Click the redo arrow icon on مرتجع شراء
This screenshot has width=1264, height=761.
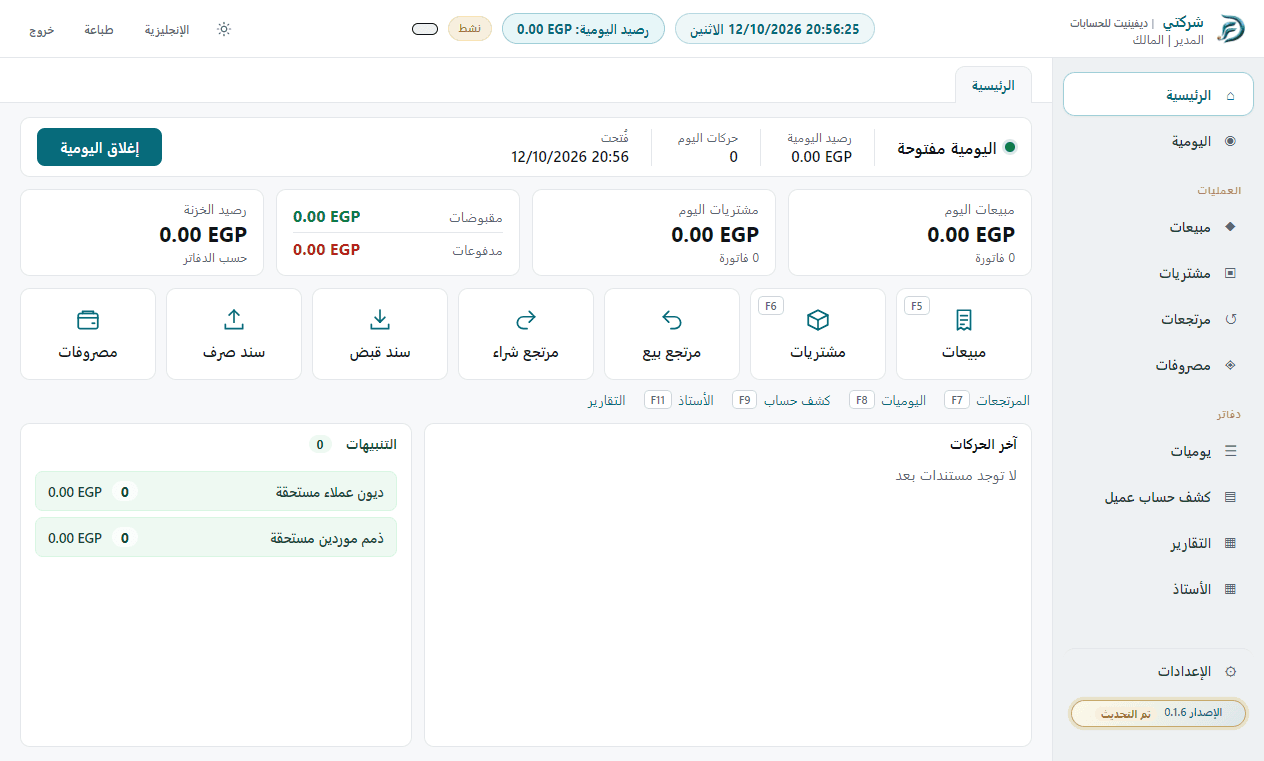tap(526, 320)
